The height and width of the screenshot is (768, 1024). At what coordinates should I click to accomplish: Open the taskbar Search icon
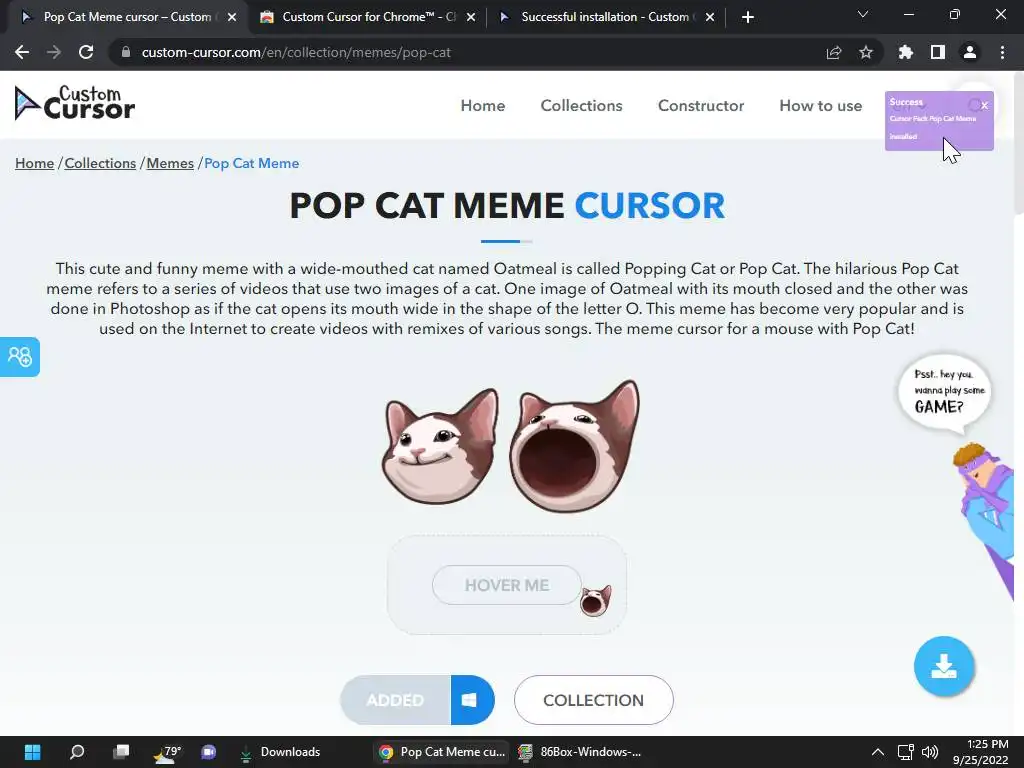pos(77,752)
